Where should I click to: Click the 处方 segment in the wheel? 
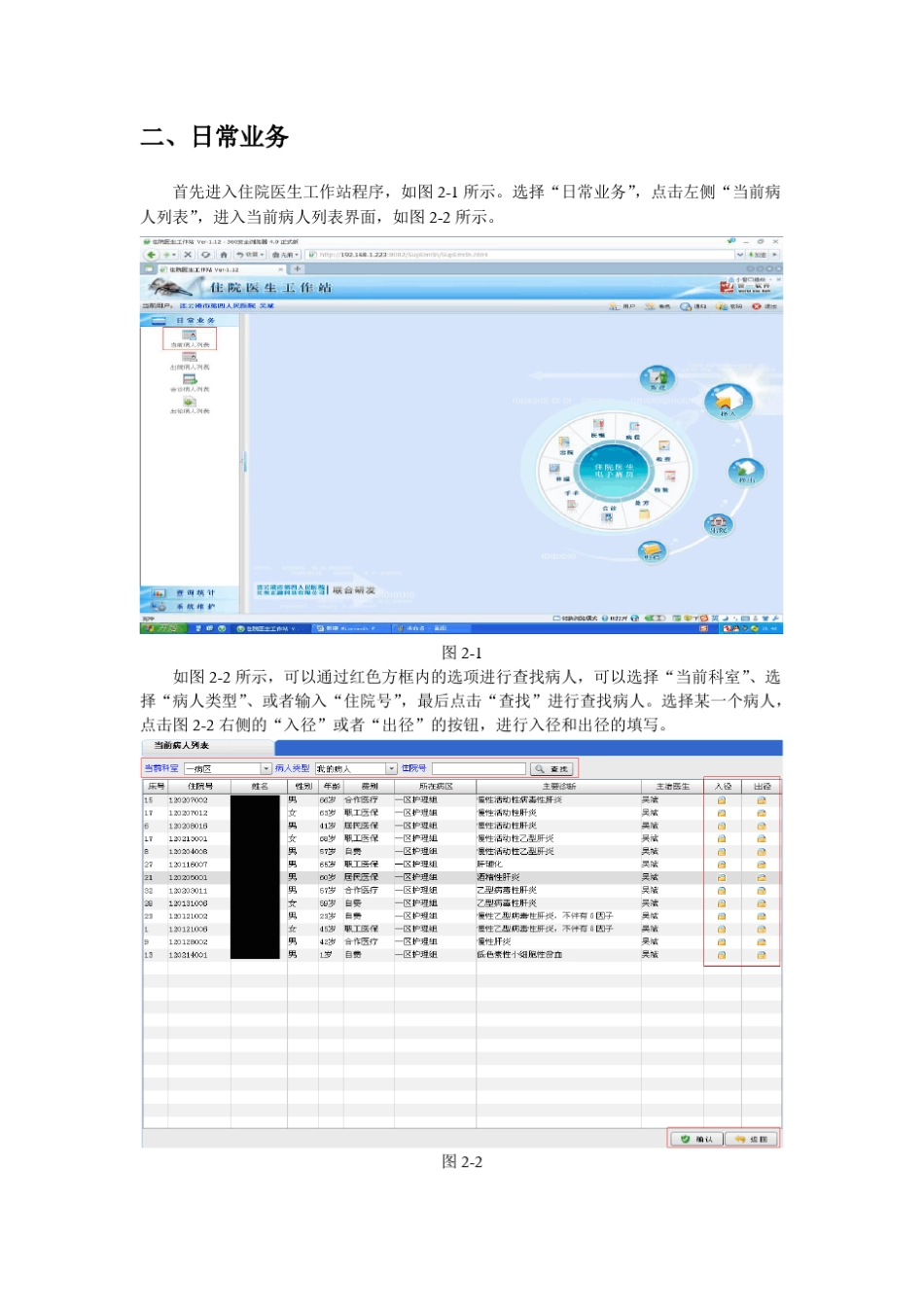(643, 509)
